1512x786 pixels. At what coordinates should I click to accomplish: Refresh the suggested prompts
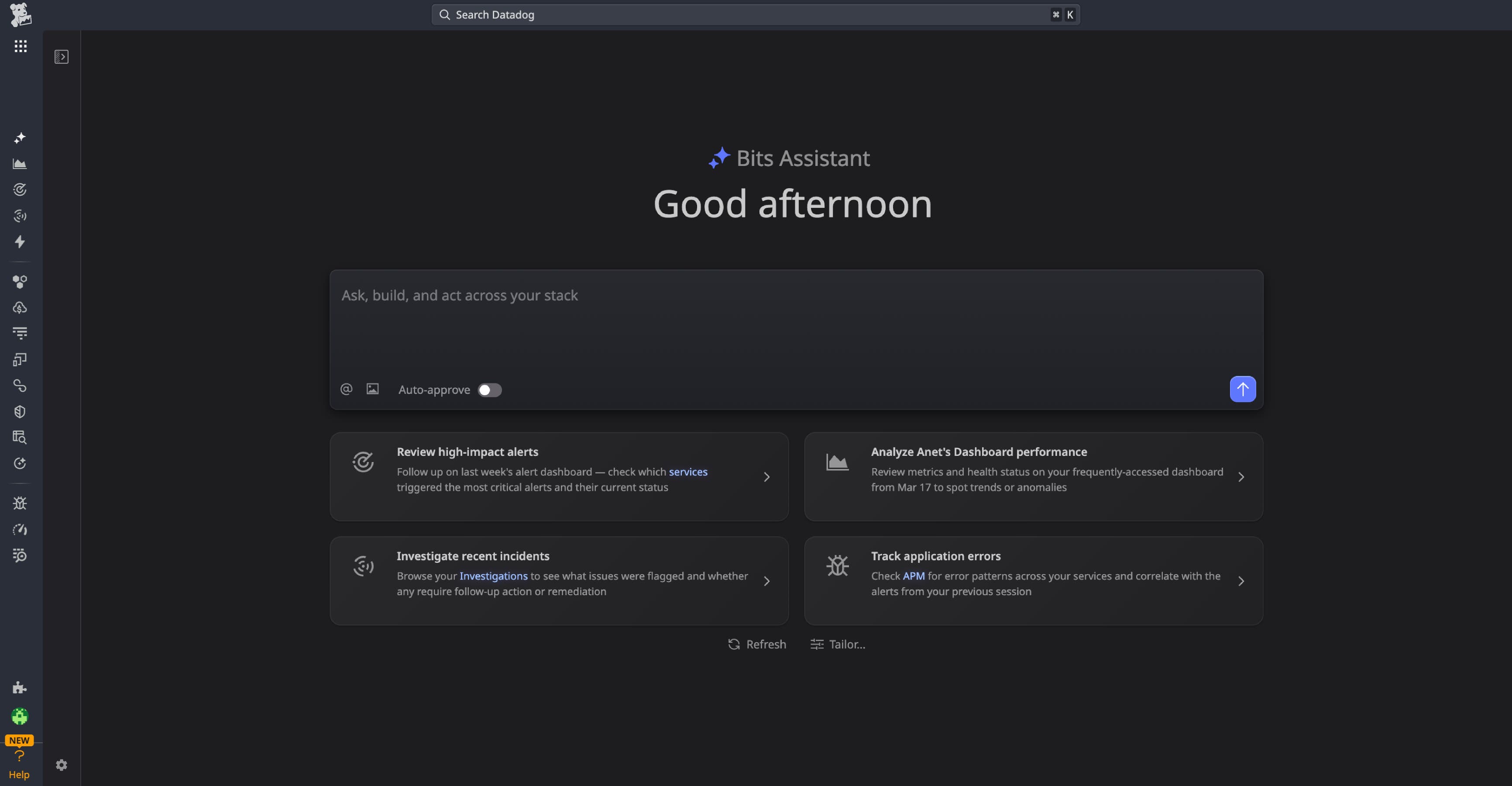[x=756, y=644]
